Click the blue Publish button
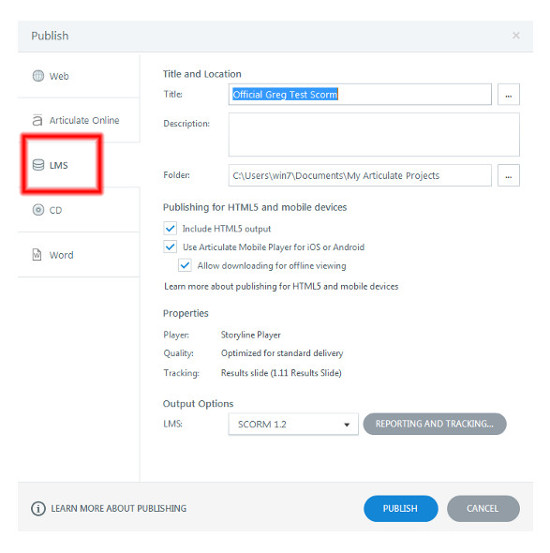Screen dimensions: 550x553 click(400, 508)
